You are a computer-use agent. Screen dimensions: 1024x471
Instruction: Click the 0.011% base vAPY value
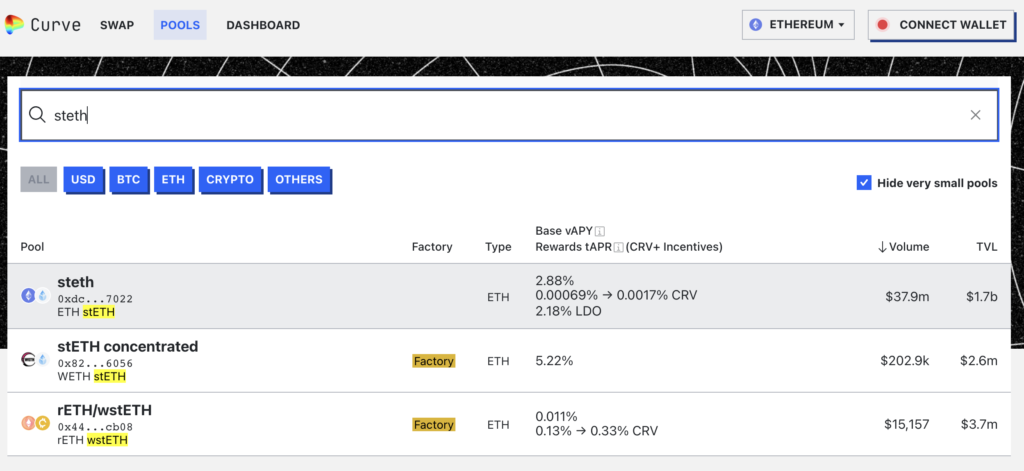coord(556,416)
